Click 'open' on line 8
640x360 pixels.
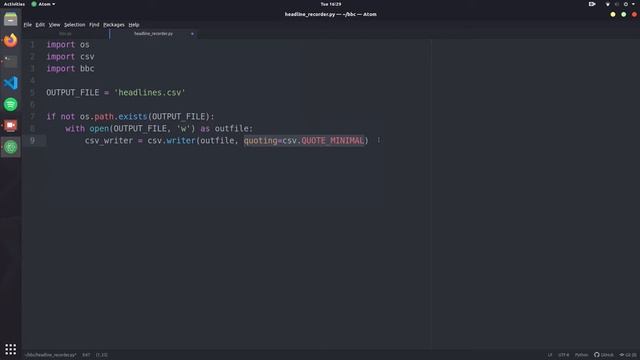[x=99, y=129]
